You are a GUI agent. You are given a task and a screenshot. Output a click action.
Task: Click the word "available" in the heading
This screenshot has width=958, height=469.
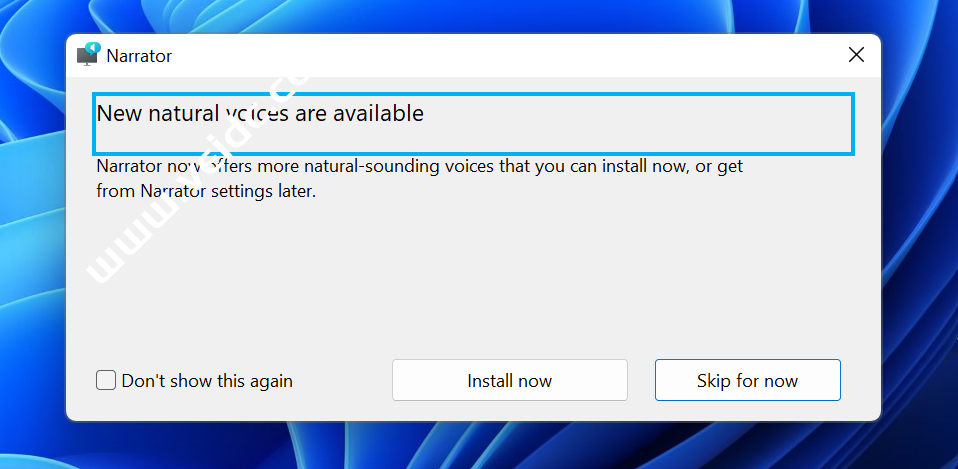click(x=379, y=114)
